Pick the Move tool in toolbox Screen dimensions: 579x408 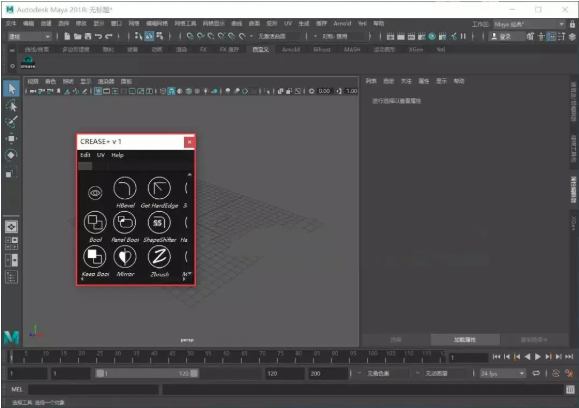(x=11, y=138)
